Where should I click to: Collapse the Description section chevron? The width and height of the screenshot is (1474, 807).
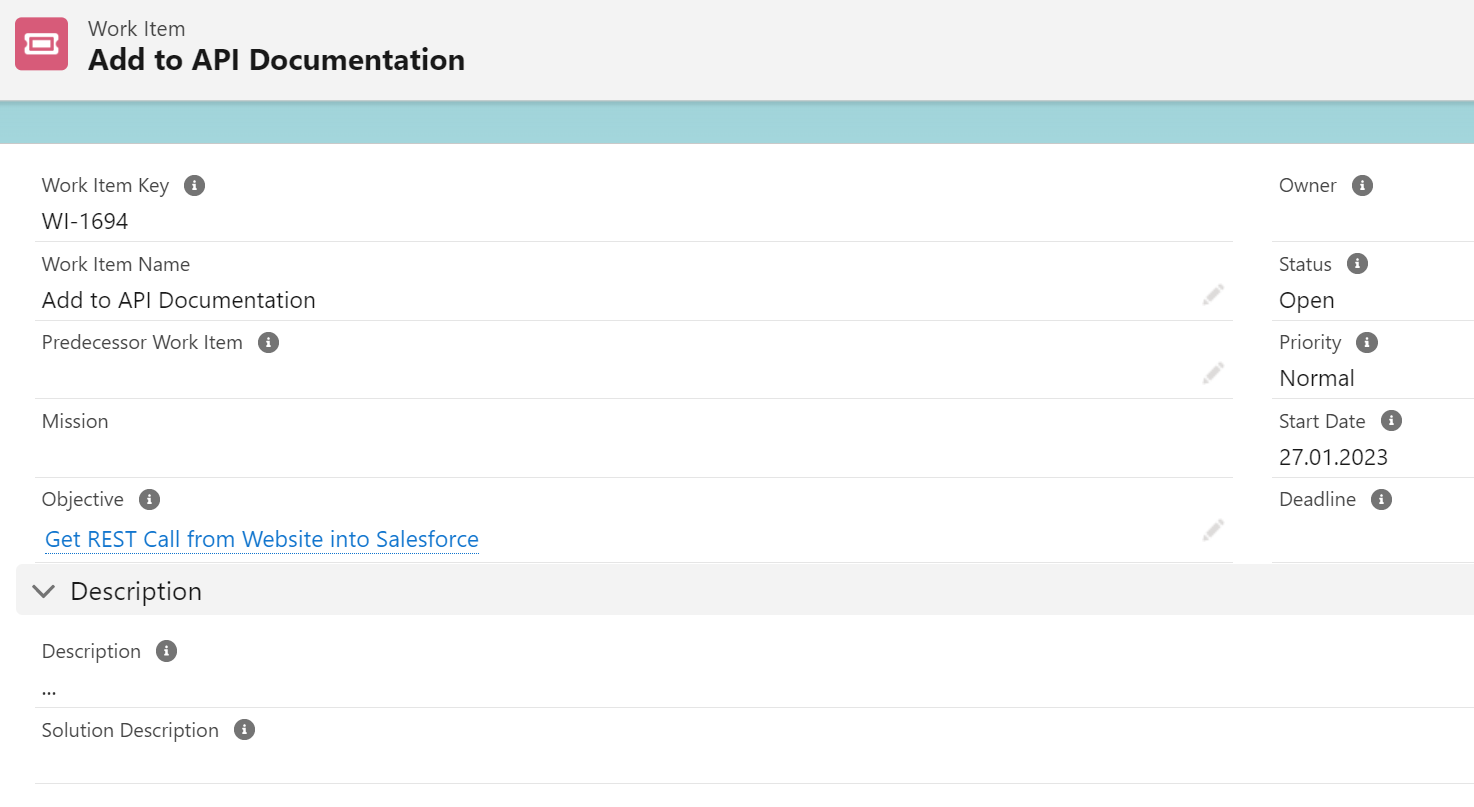click(43, 591)
